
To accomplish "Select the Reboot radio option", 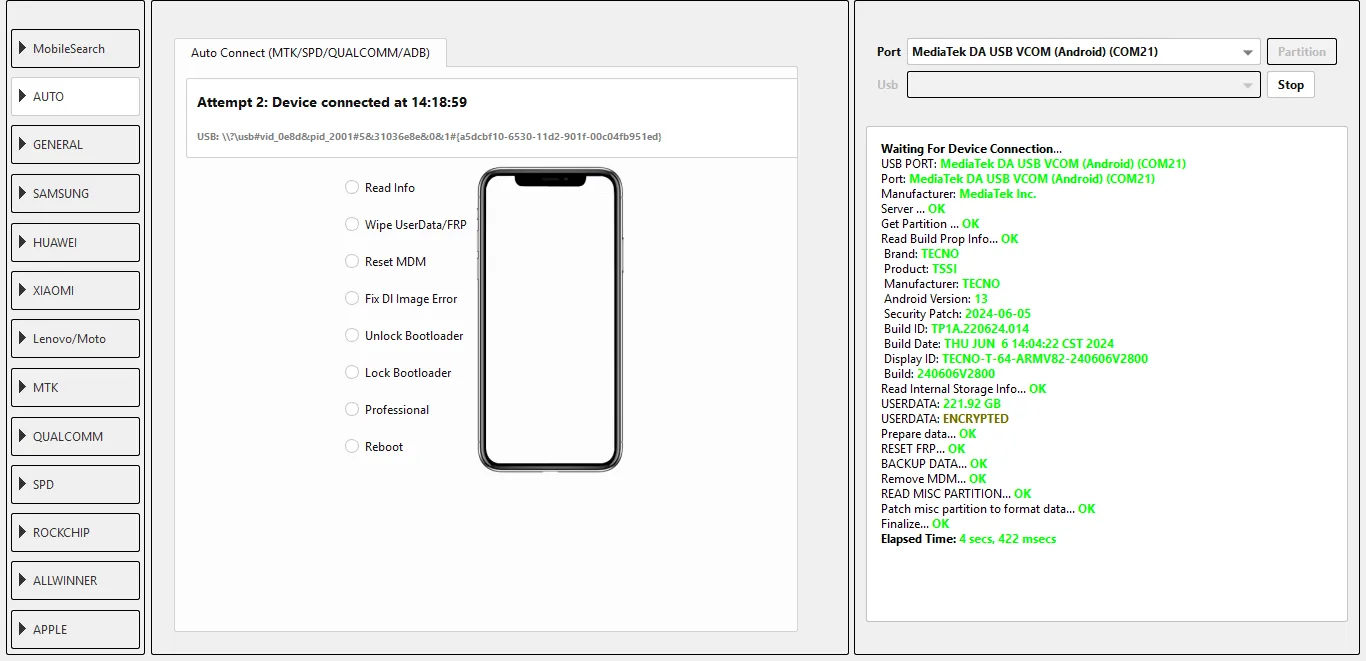I will [352, 446].
